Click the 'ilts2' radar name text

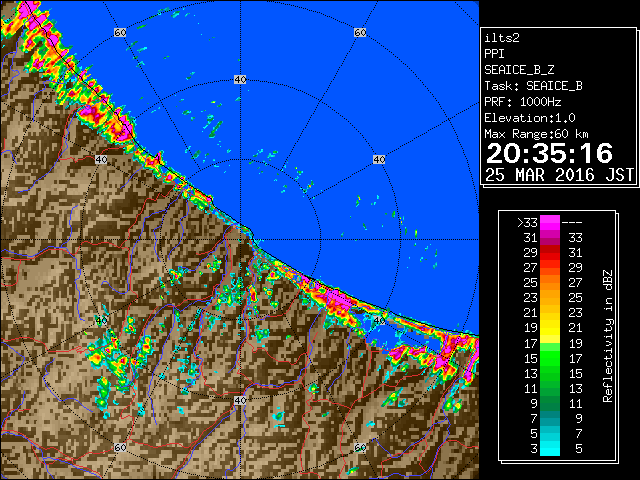tap(502, 38)
